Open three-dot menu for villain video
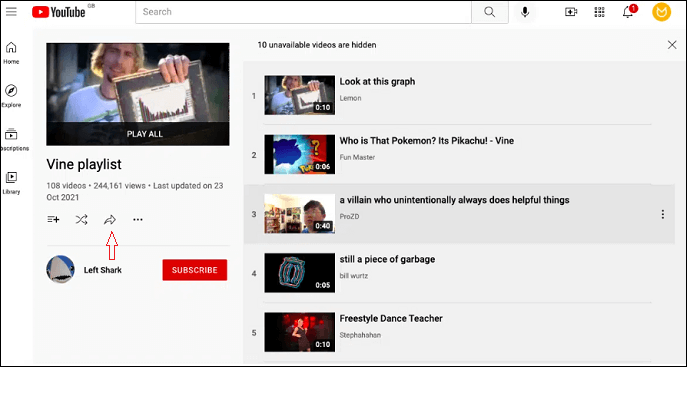This screenshot has width=700, height=393. click(x=663, y=214)
